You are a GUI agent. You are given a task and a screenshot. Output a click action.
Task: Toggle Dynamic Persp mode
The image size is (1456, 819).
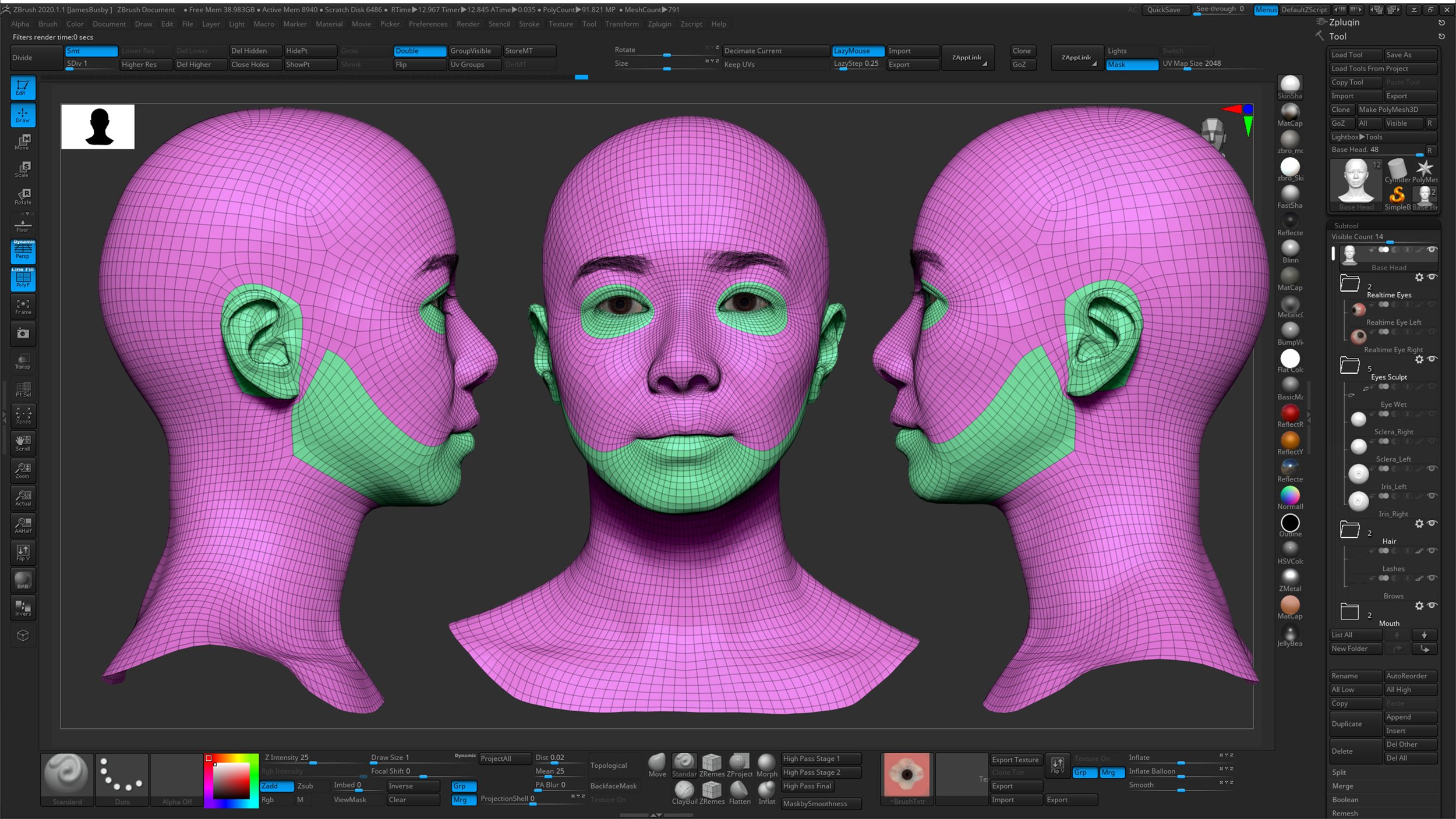point(22,251)
